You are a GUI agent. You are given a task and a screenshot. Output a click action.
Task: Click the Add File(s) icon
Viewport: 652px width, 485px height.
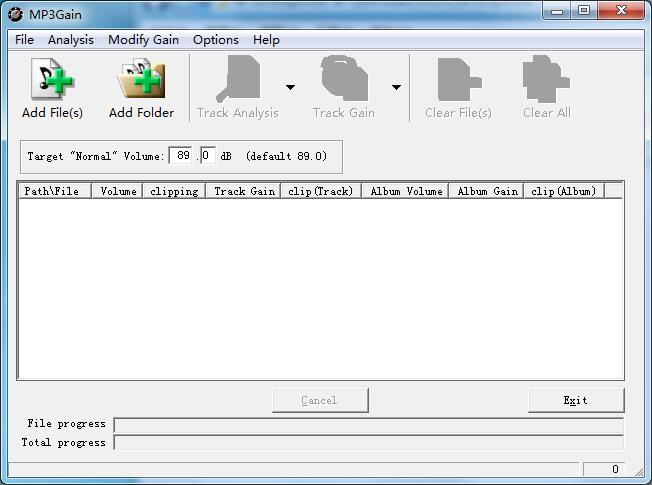point(52,79)
